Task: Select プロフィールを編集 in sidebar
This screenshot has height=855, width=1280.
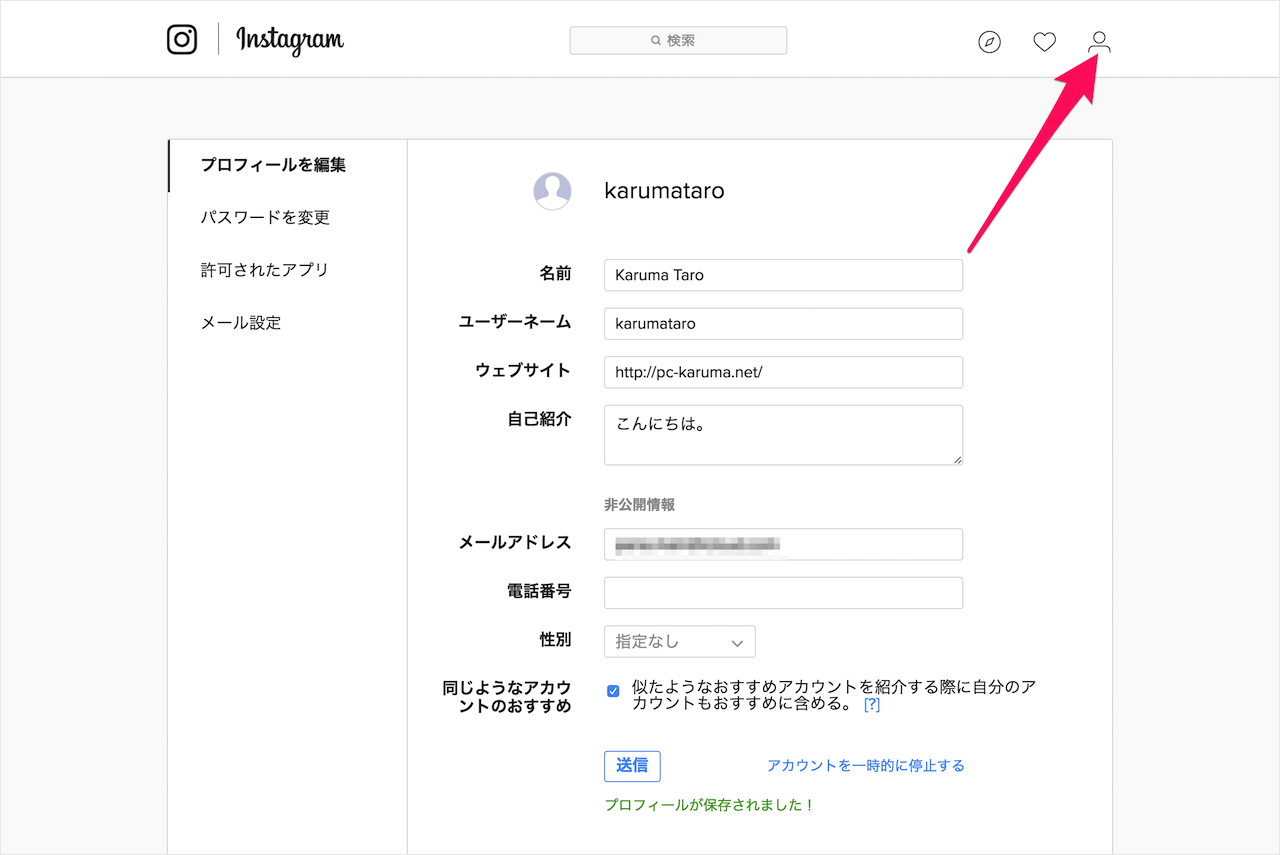Action: click(x=273, y=165)
